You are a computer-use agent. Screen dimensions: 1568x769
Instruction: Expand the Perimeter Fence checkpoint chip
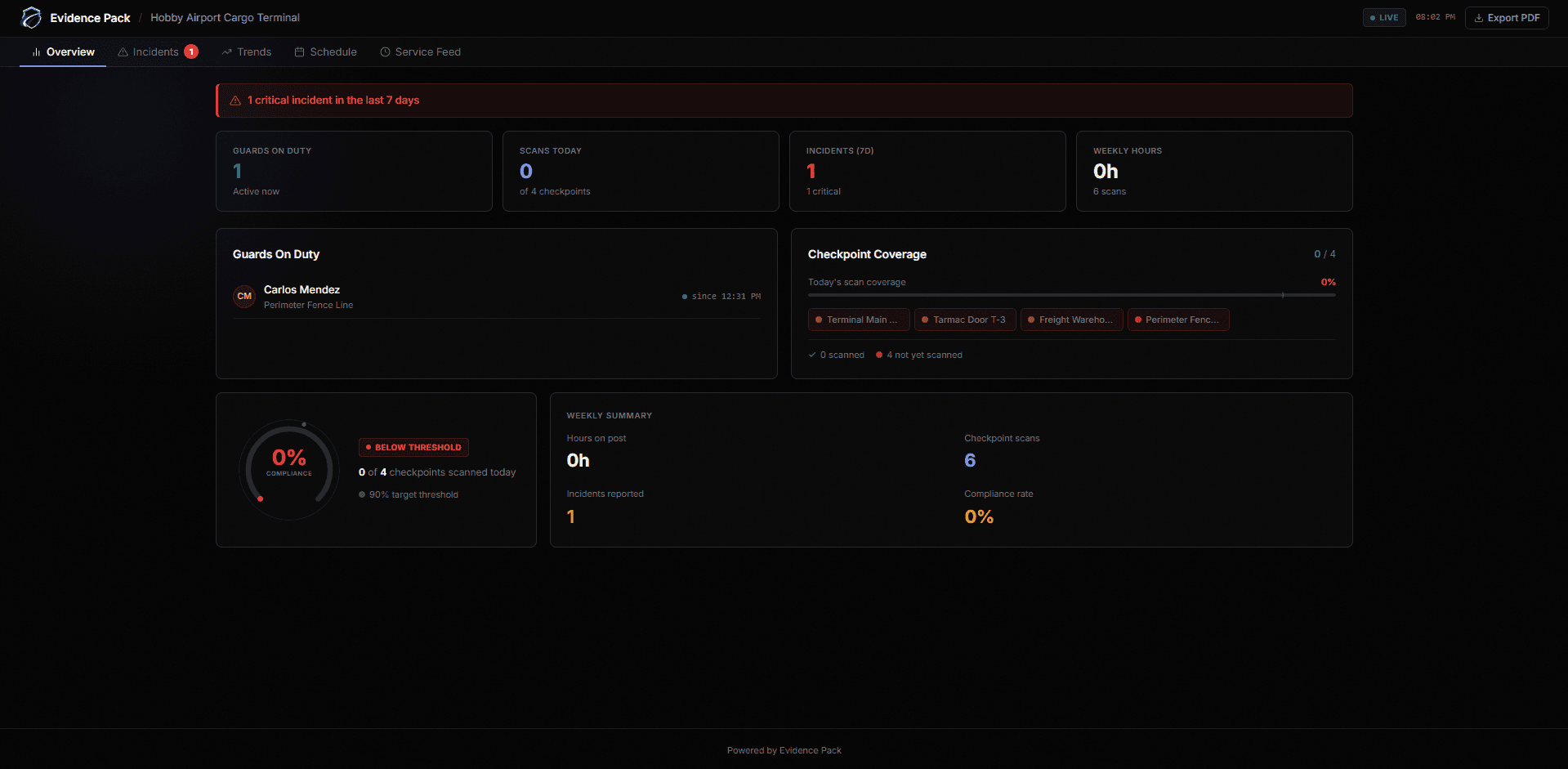(x=1178, y=320)
